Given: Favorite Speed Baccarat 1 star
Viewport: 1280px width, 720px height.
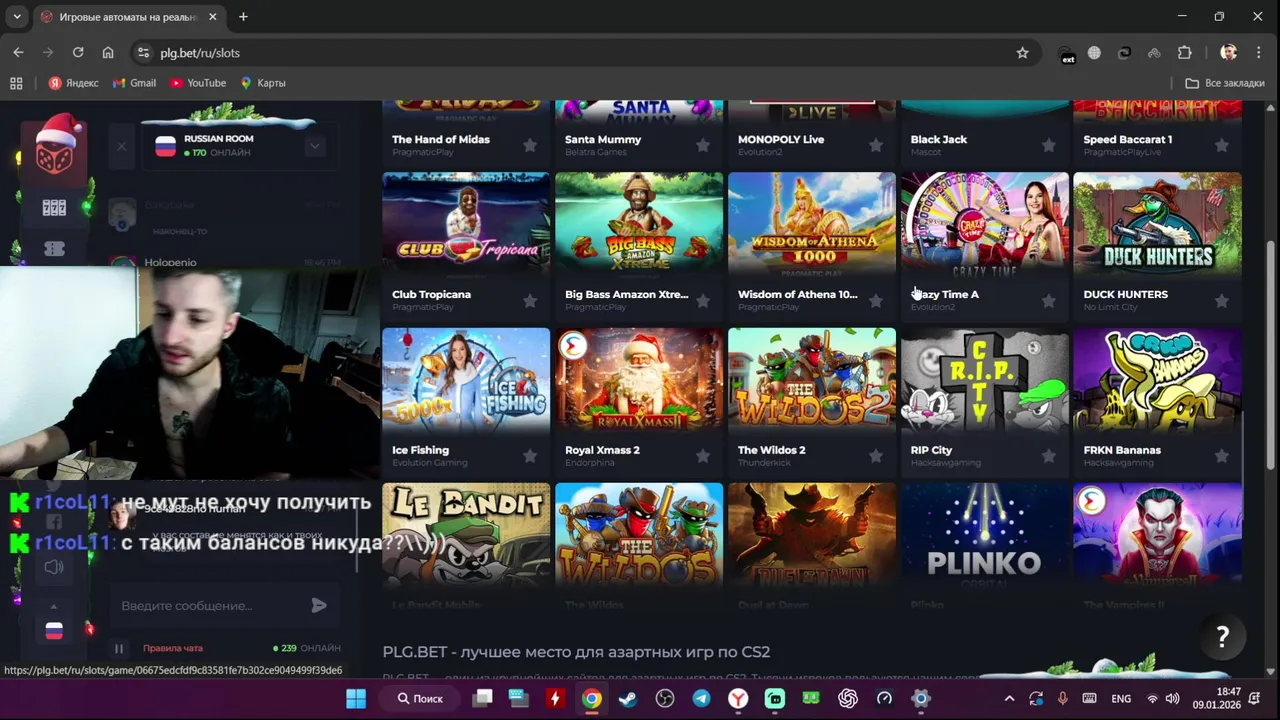Looking at the screenshot, I should click(1221, 146).
